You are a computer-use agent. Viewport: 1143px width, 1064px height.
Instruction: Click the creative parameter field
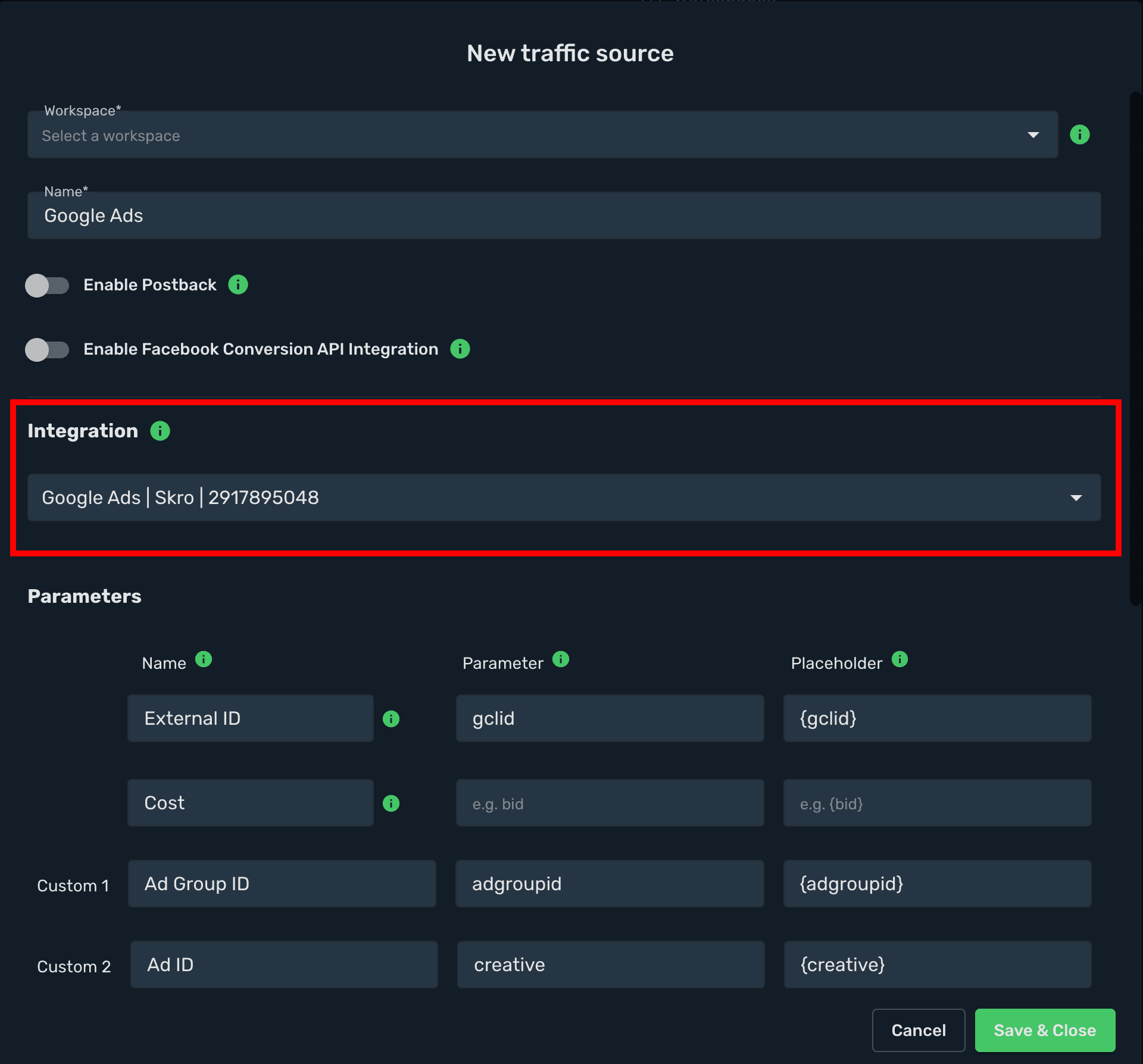(611, 965)
